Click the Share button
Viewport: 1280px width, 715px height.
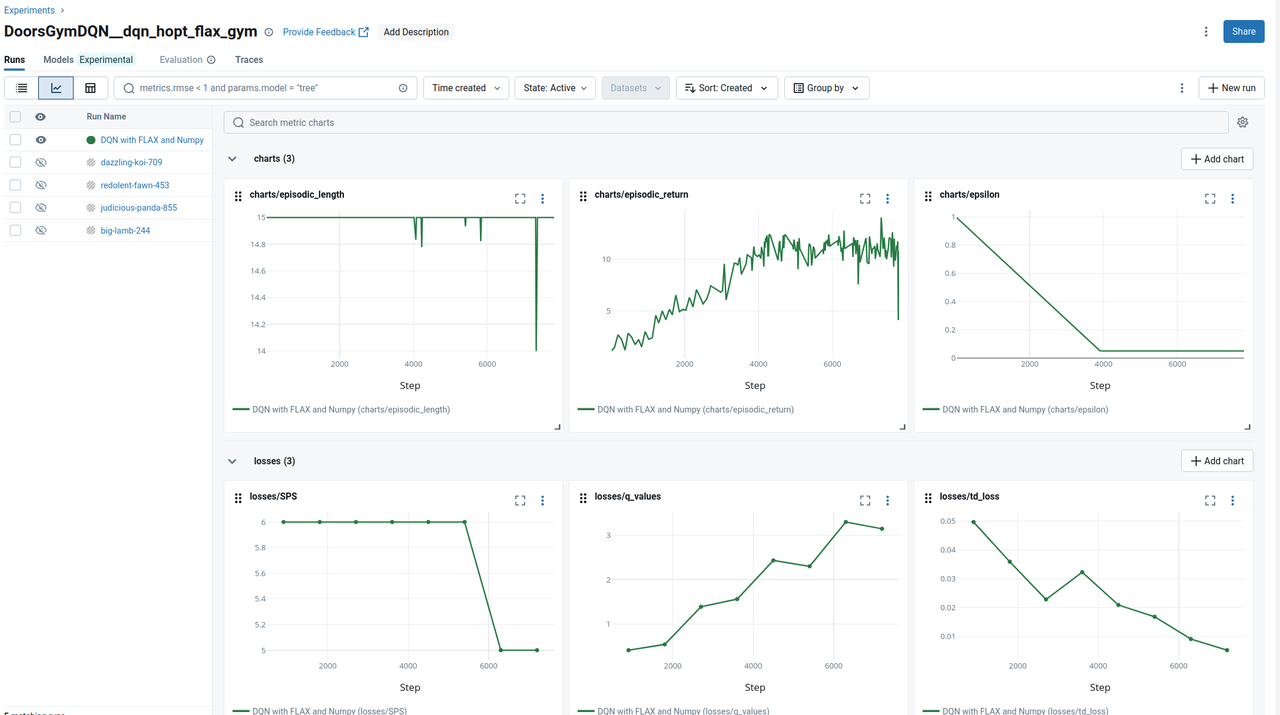tap(1243, 32)
